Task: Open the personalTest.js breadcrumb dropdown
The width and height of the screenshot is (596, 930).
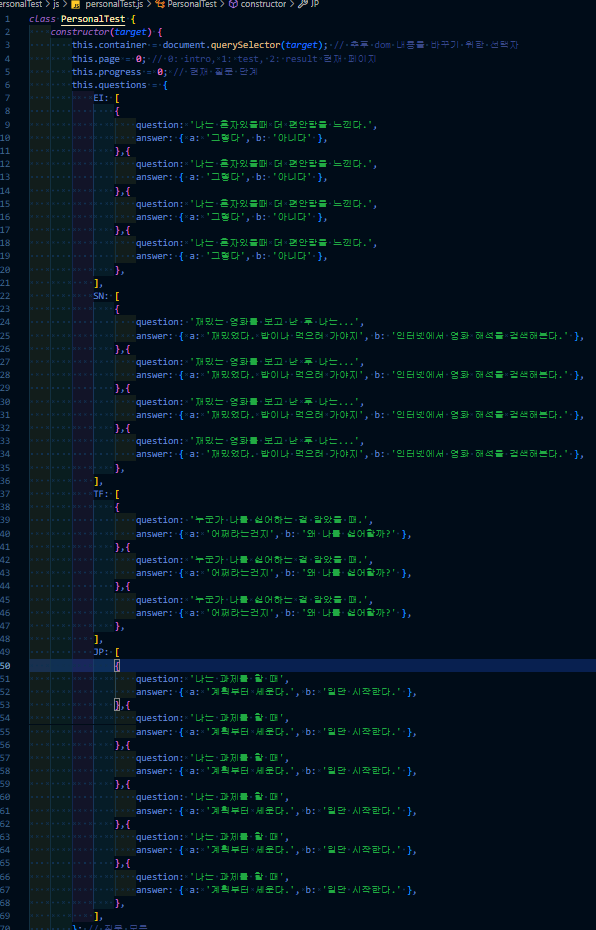Action: coord(114,4)
